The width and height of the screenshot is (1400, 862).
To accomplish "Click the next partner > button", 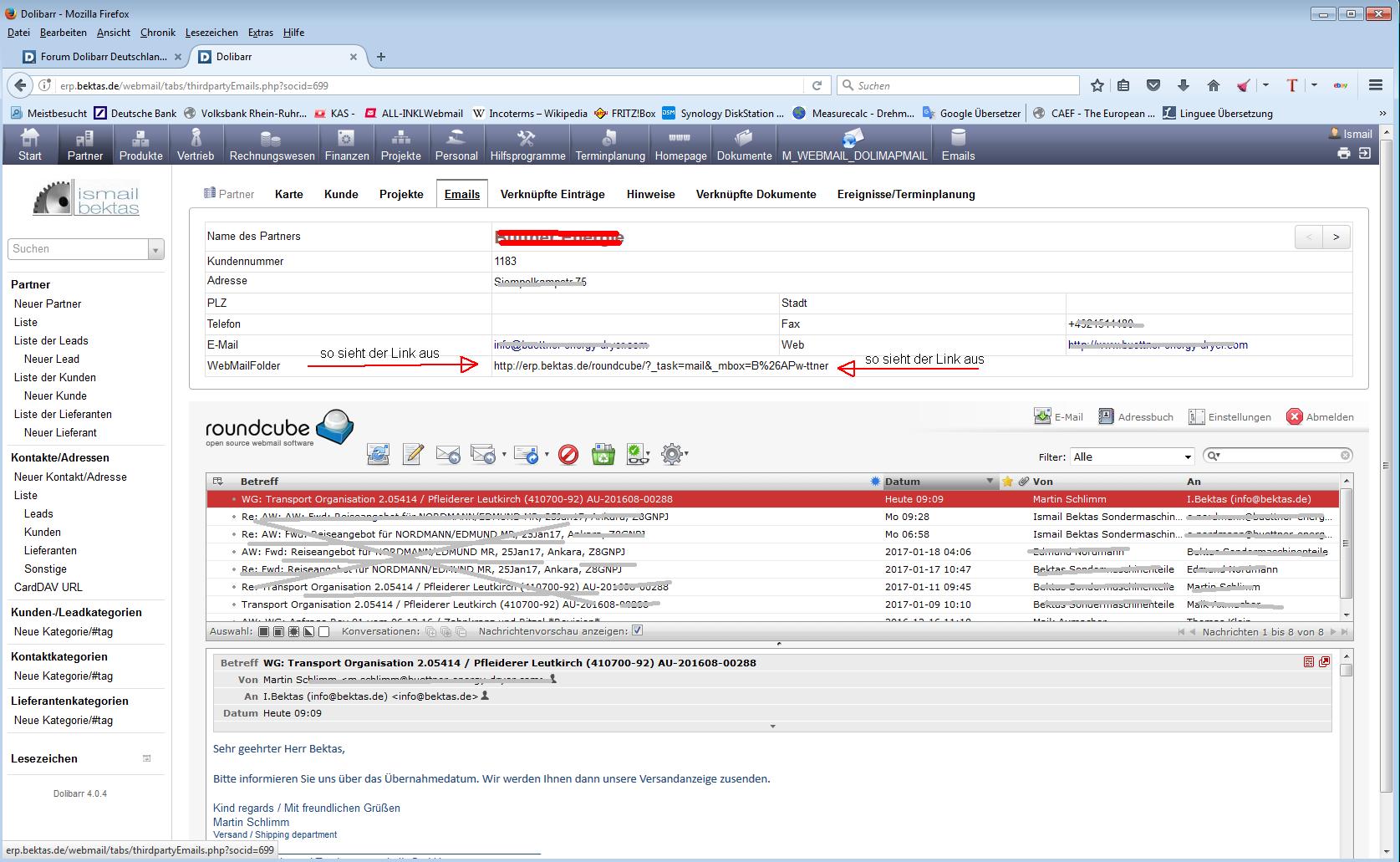I will (x=1336, y=237).
